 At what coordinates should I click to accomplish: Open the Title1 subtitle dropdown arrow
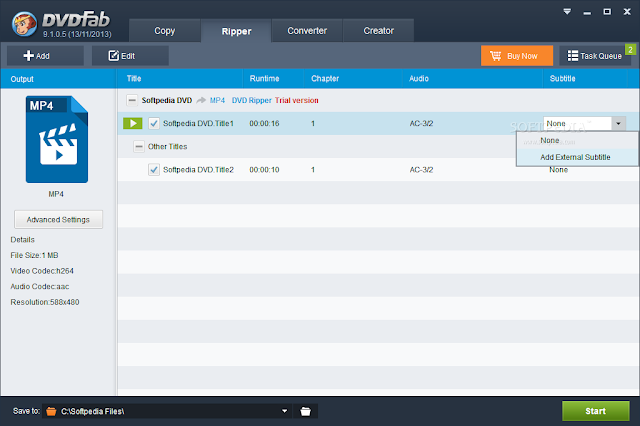coord(618,123)
